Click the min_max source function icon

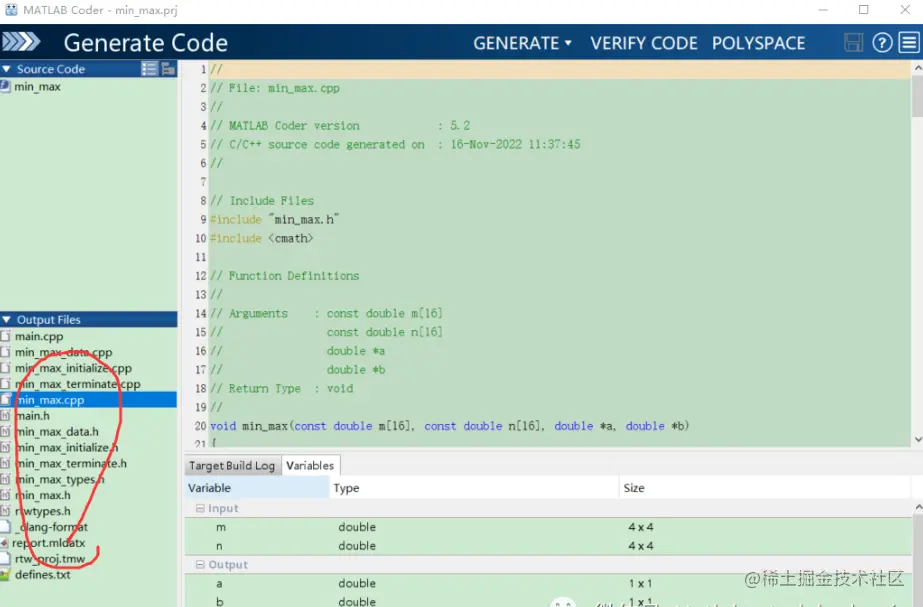click(x=5, y=87)
